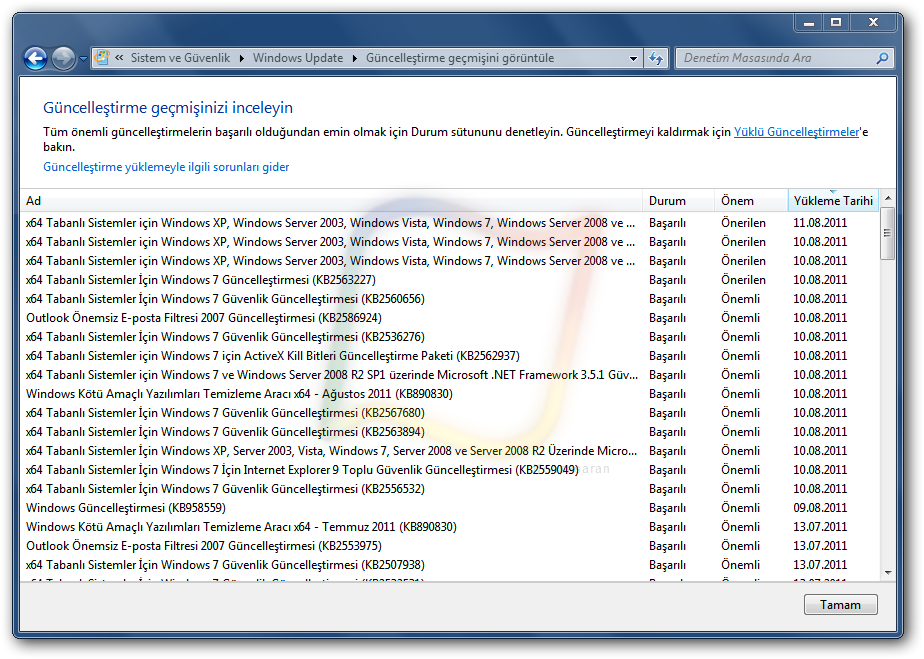The image size is (924, 659).
Task: Select the Server 2008 R2 Üzerinde Micro... row
Action: coord(450,451)
